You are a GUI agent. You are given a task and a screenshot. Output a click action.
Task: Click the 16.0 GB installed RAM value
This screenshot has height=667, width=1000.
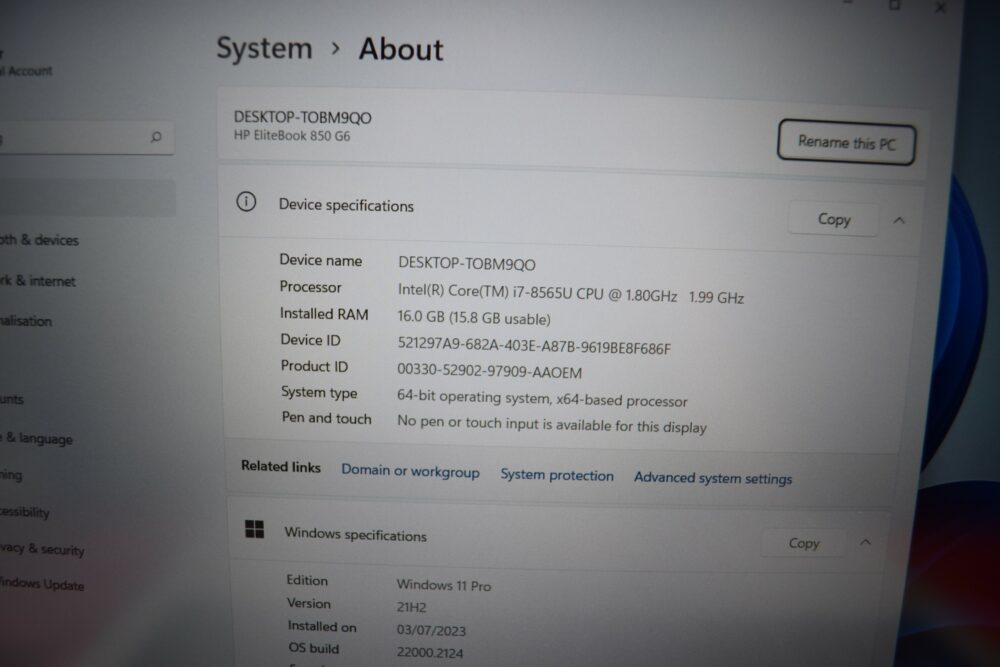tap(474, 318)
